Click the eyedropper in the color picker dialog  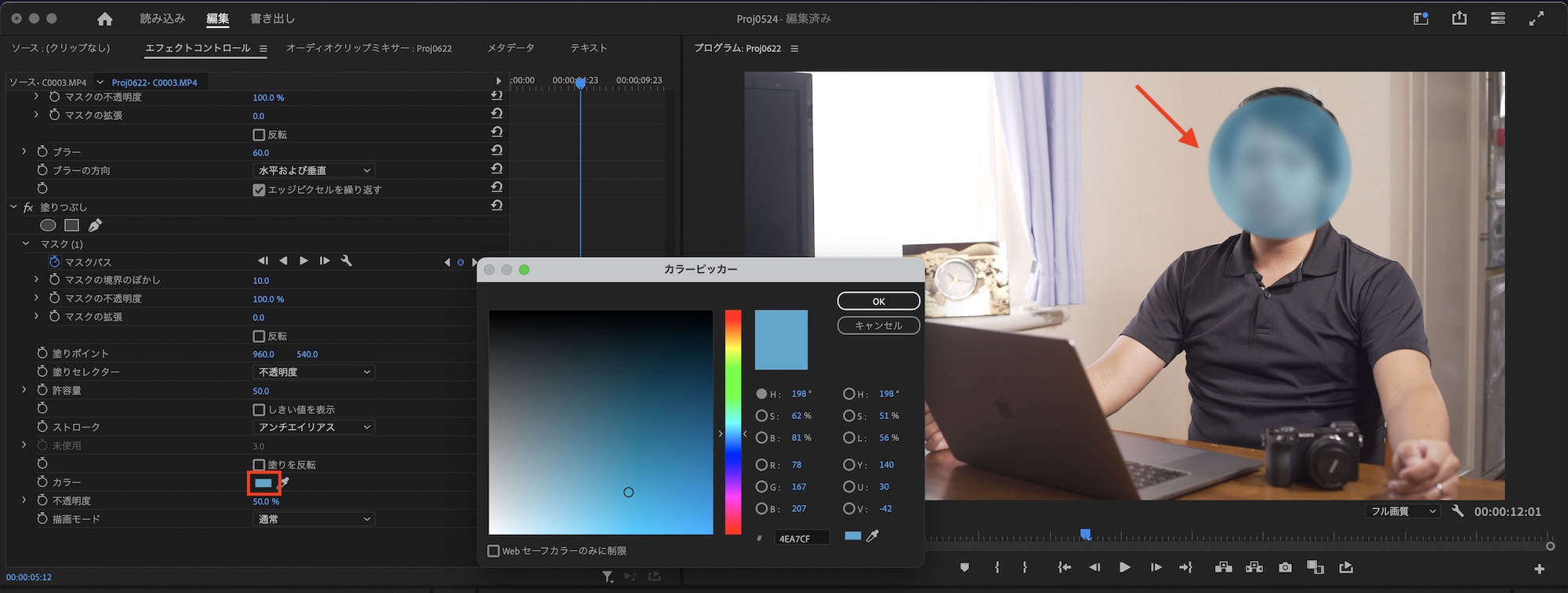(873, 537)
